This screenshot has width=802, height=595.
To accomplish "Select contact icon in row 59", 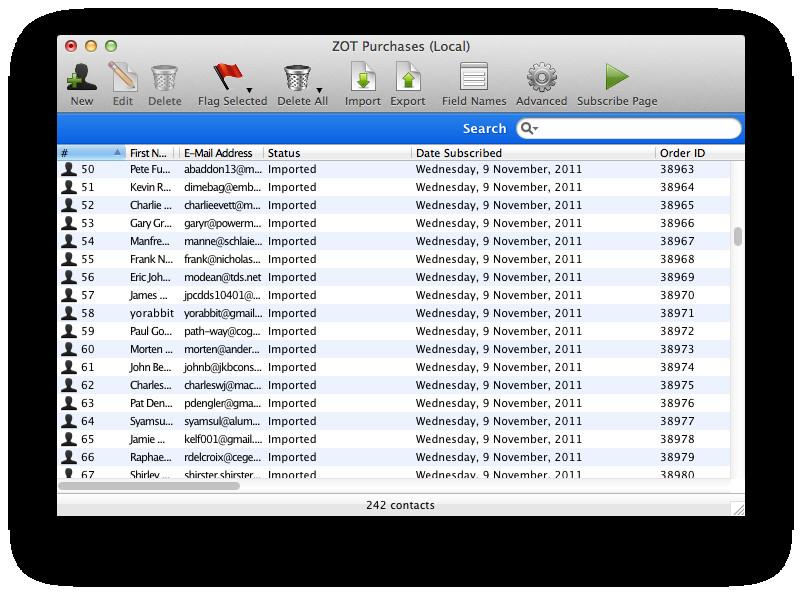I will pos(69,331).
